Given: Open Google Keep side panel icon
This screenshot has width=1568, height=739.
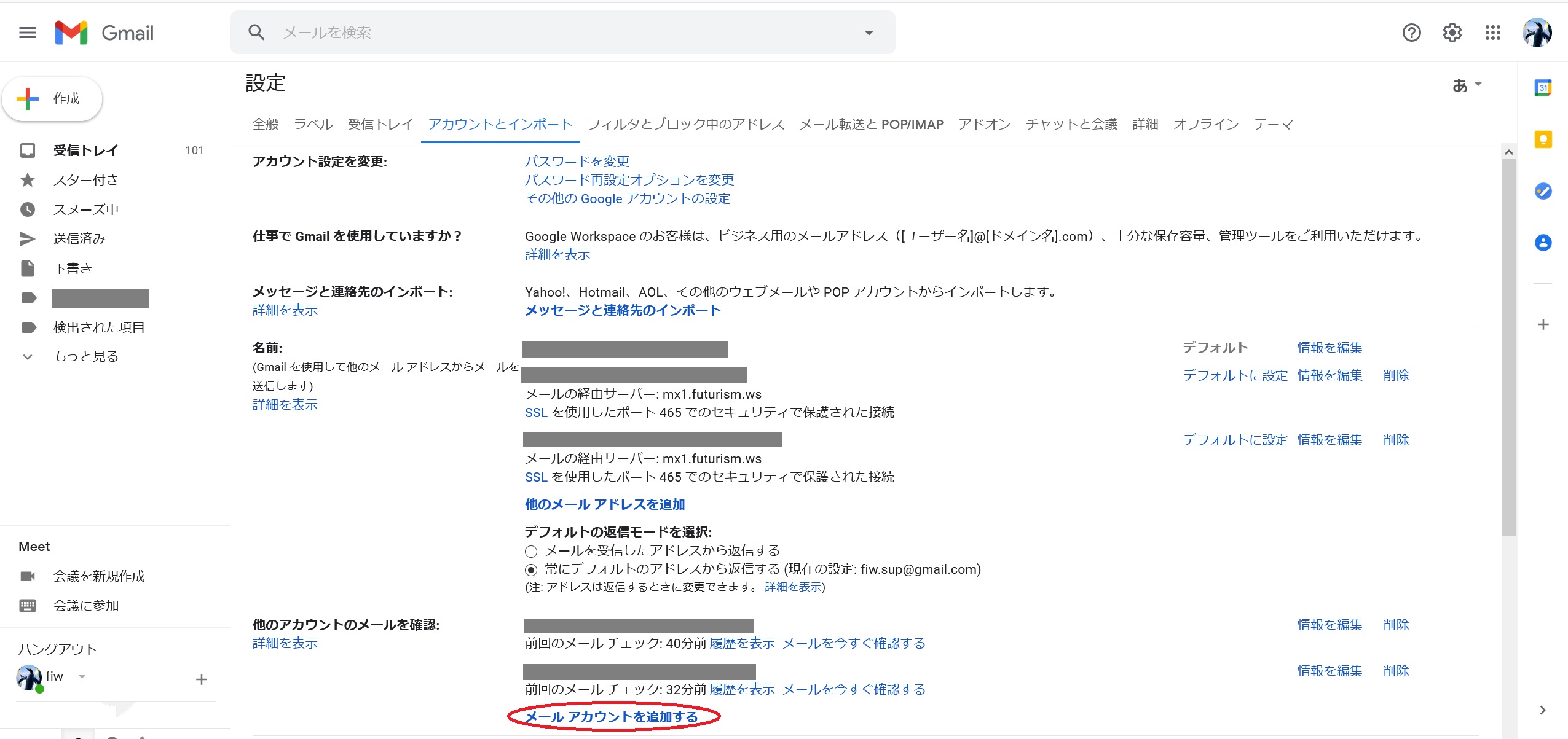Looking at the screenshot, I should (x=1543, y=140).
